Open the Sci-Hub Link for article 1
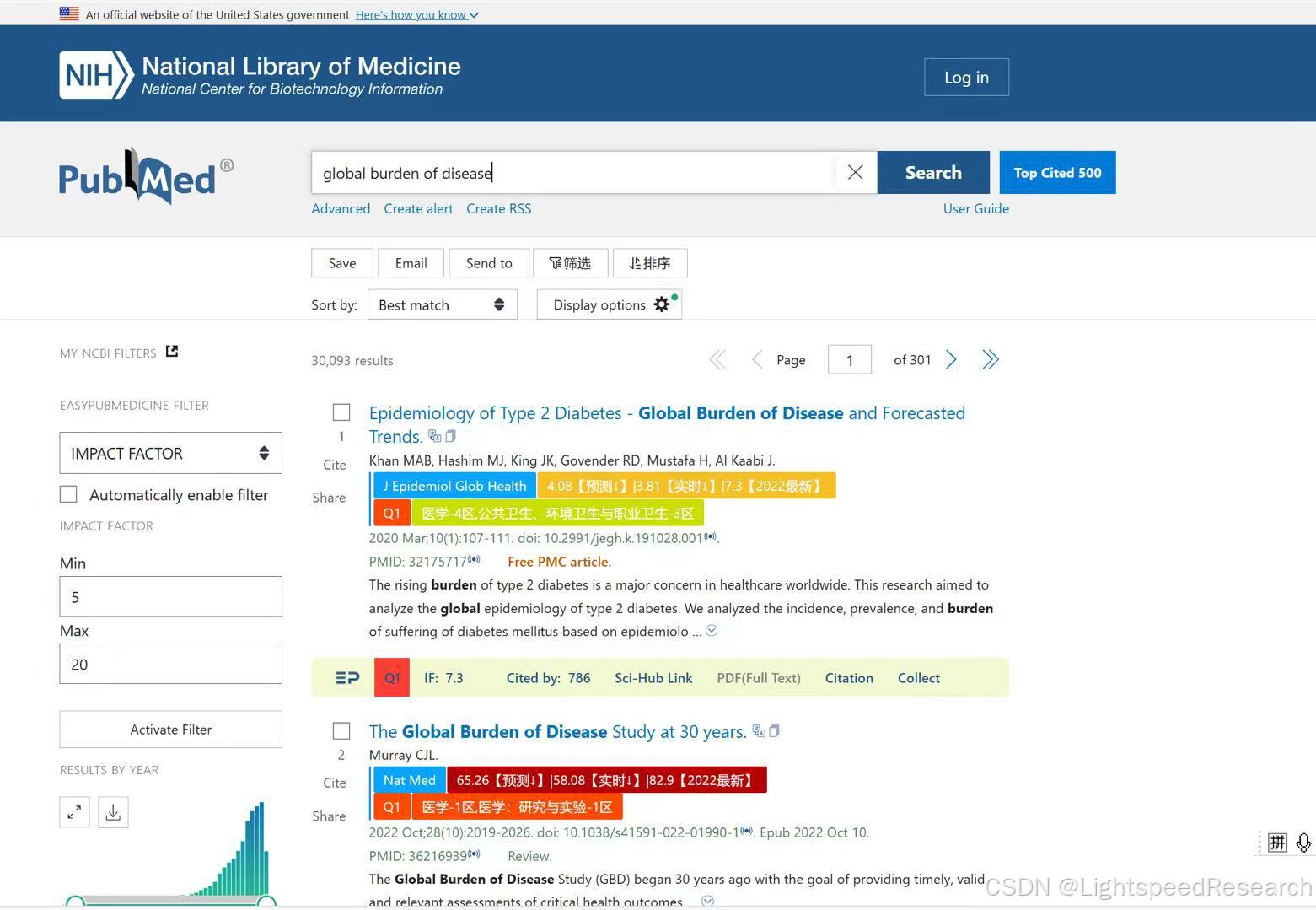 (x=653, y=678)
